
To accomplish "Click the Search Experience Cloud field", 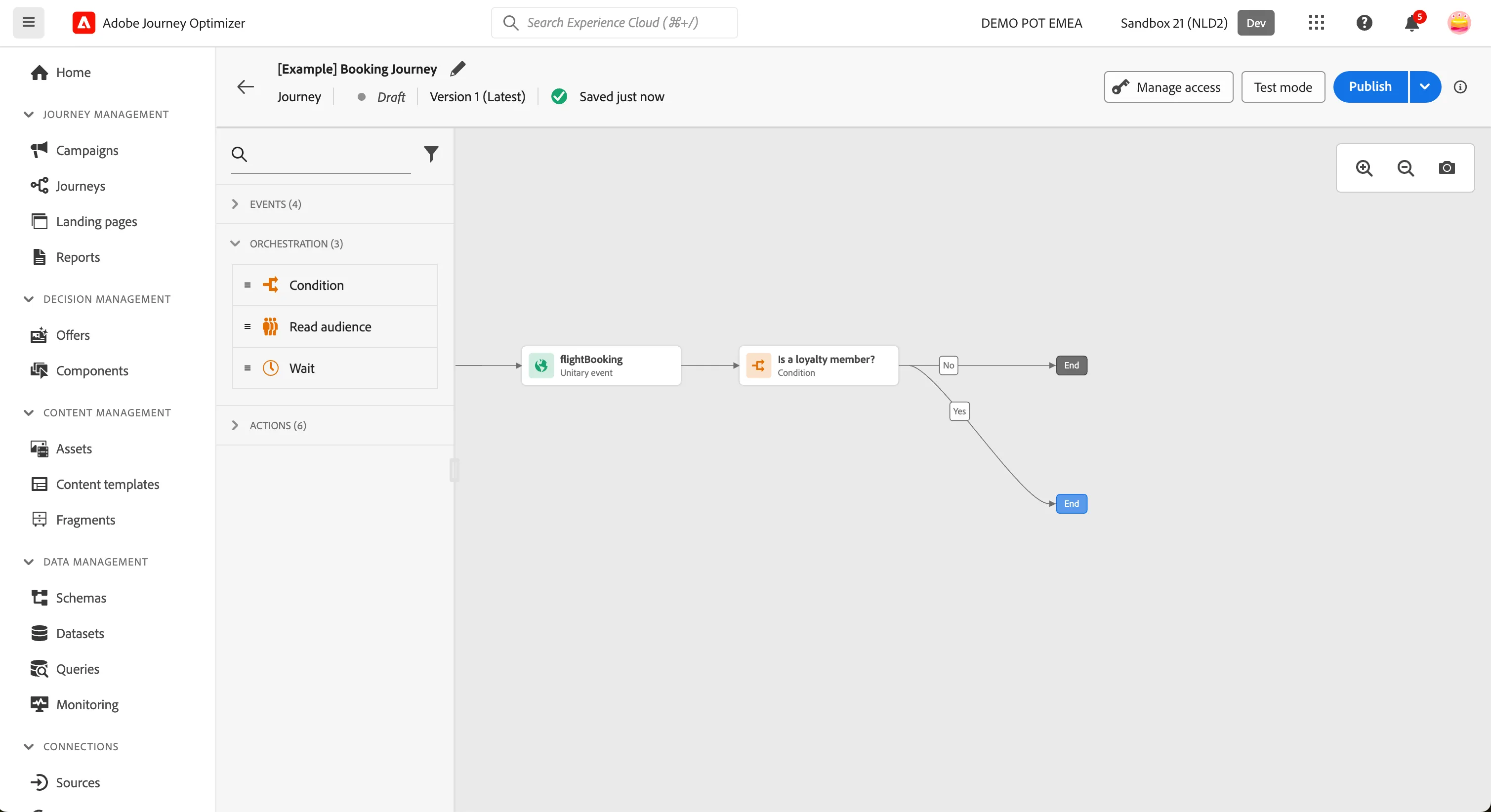I will (614, 23).
